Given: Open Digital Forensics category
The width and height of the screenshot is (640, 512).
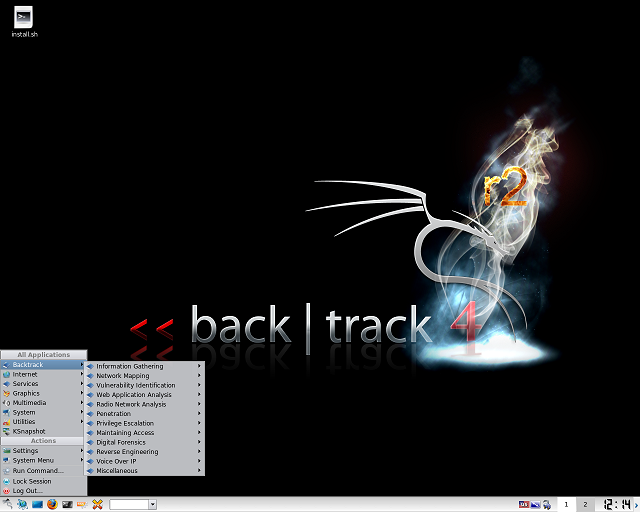Looking at the screenshot, I should pos(144,442).
